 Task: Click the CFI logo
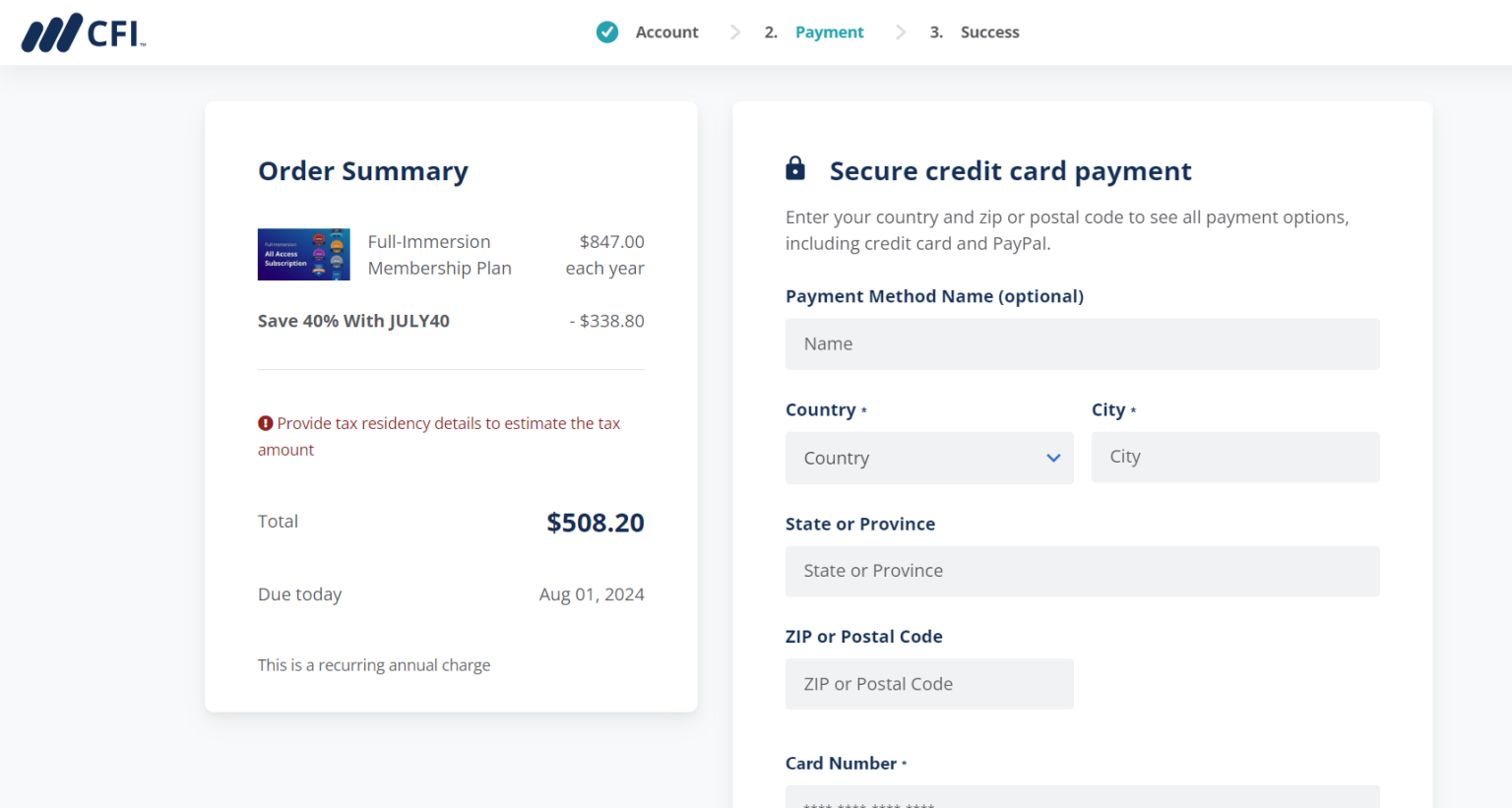tap(82, 31)
